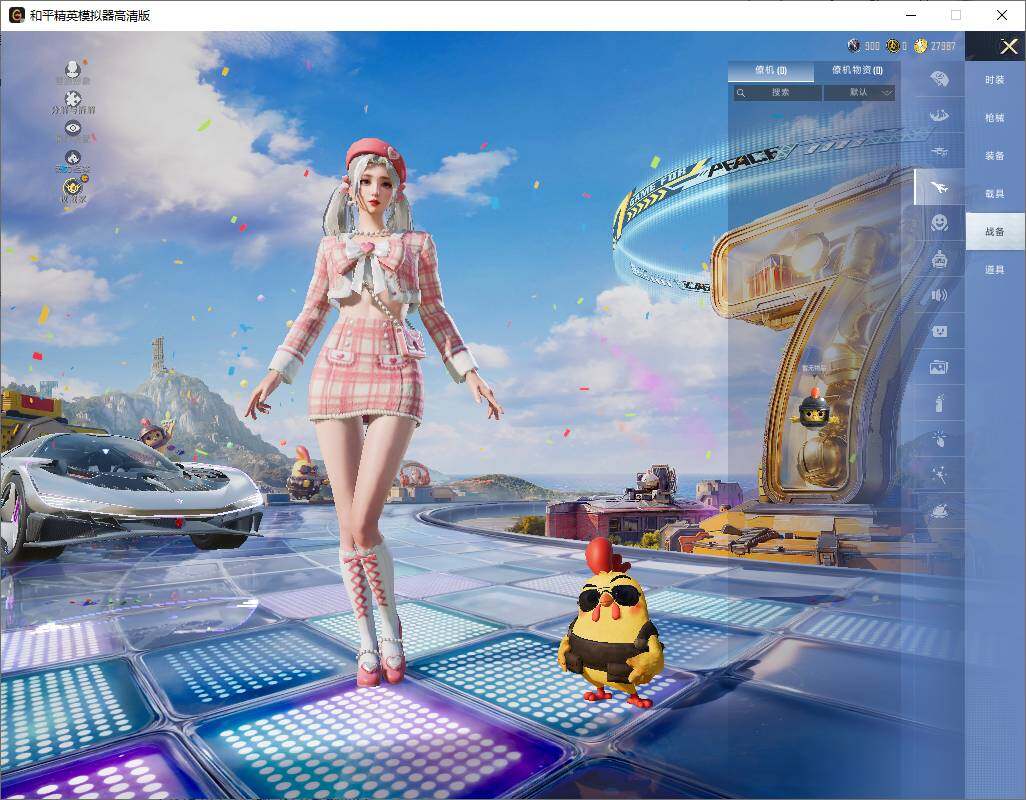Click the 搜索 search field

(x=777, y=92)
